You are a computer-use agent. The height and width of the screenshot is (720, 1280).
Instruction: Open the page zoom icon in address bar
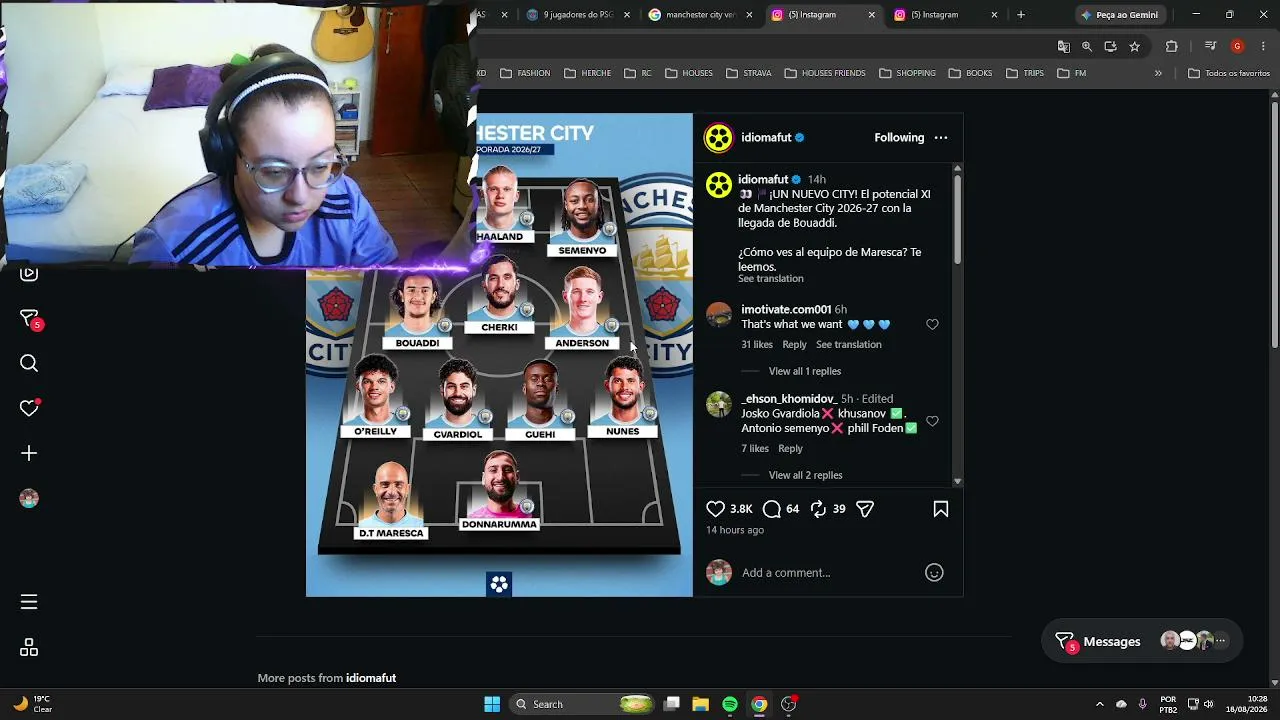(x=1087, y=46)
